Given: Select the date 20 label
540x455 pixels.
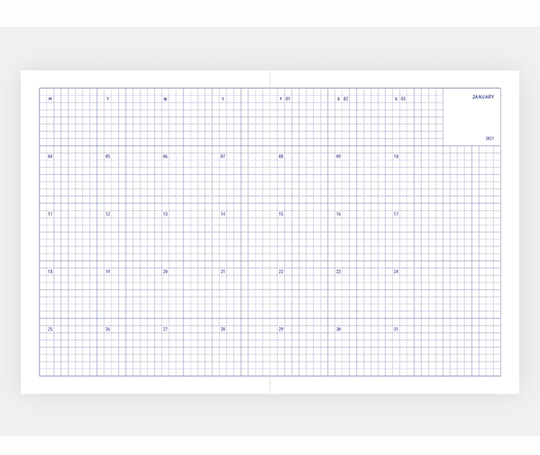Looking at the screenshot, I should coord(165,272).
